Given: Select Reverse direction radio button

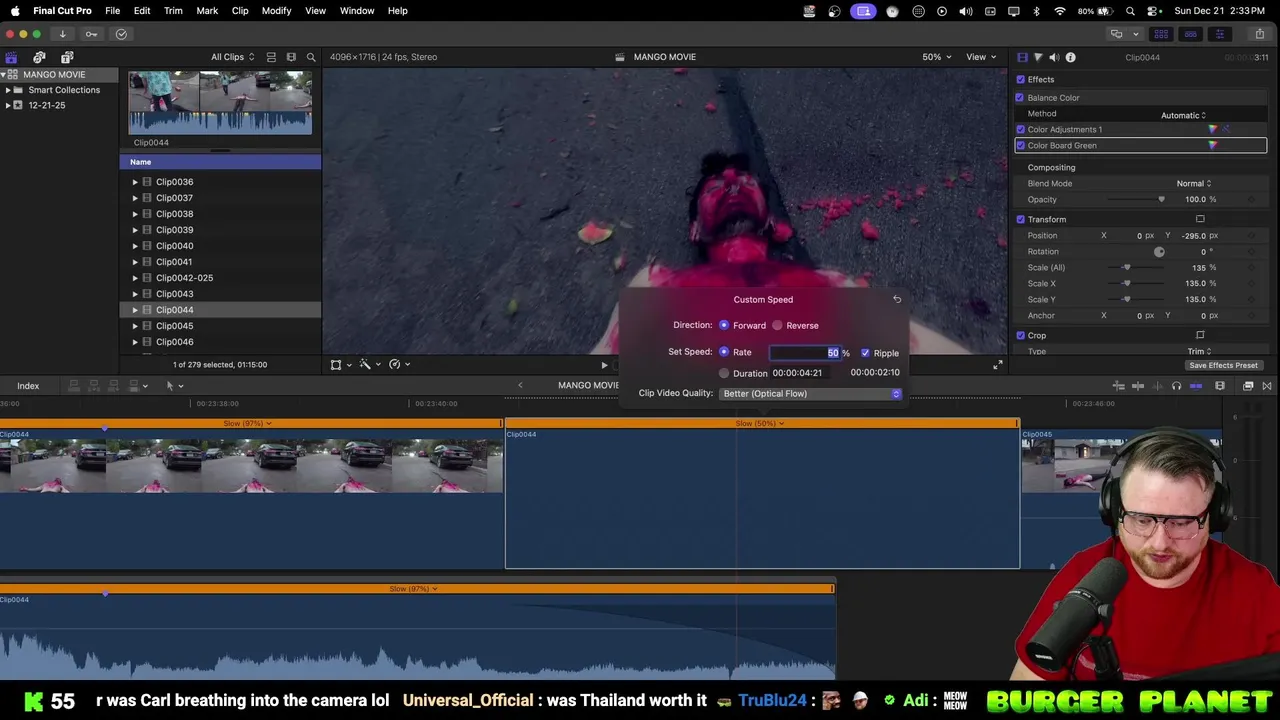Looking at the screenshot, I should [x=777, y=325].
